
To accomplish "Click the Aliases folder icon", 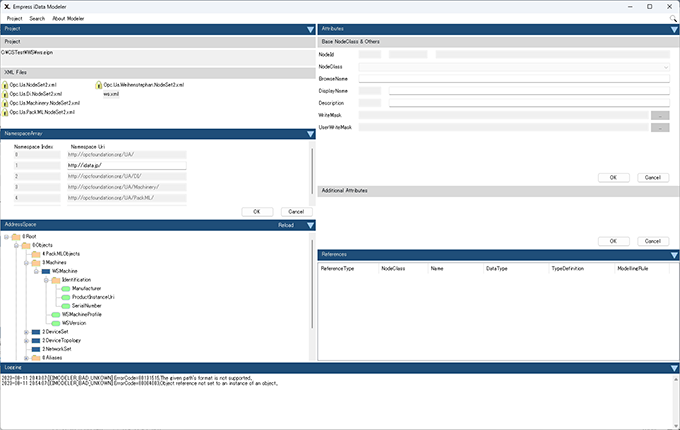I will [x=36, y=358].
